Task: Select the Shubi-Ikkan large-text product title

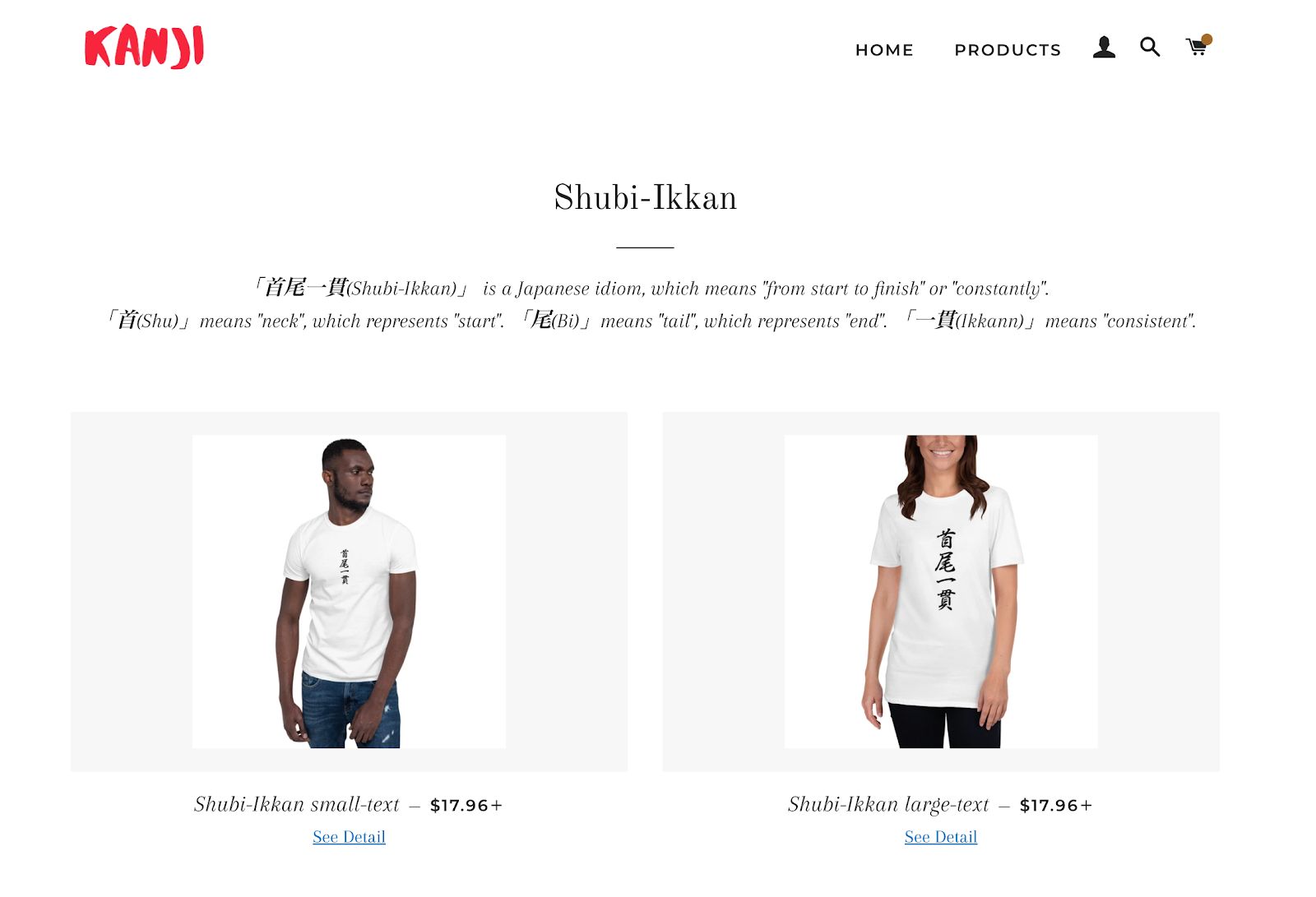Action: [888, 804]
